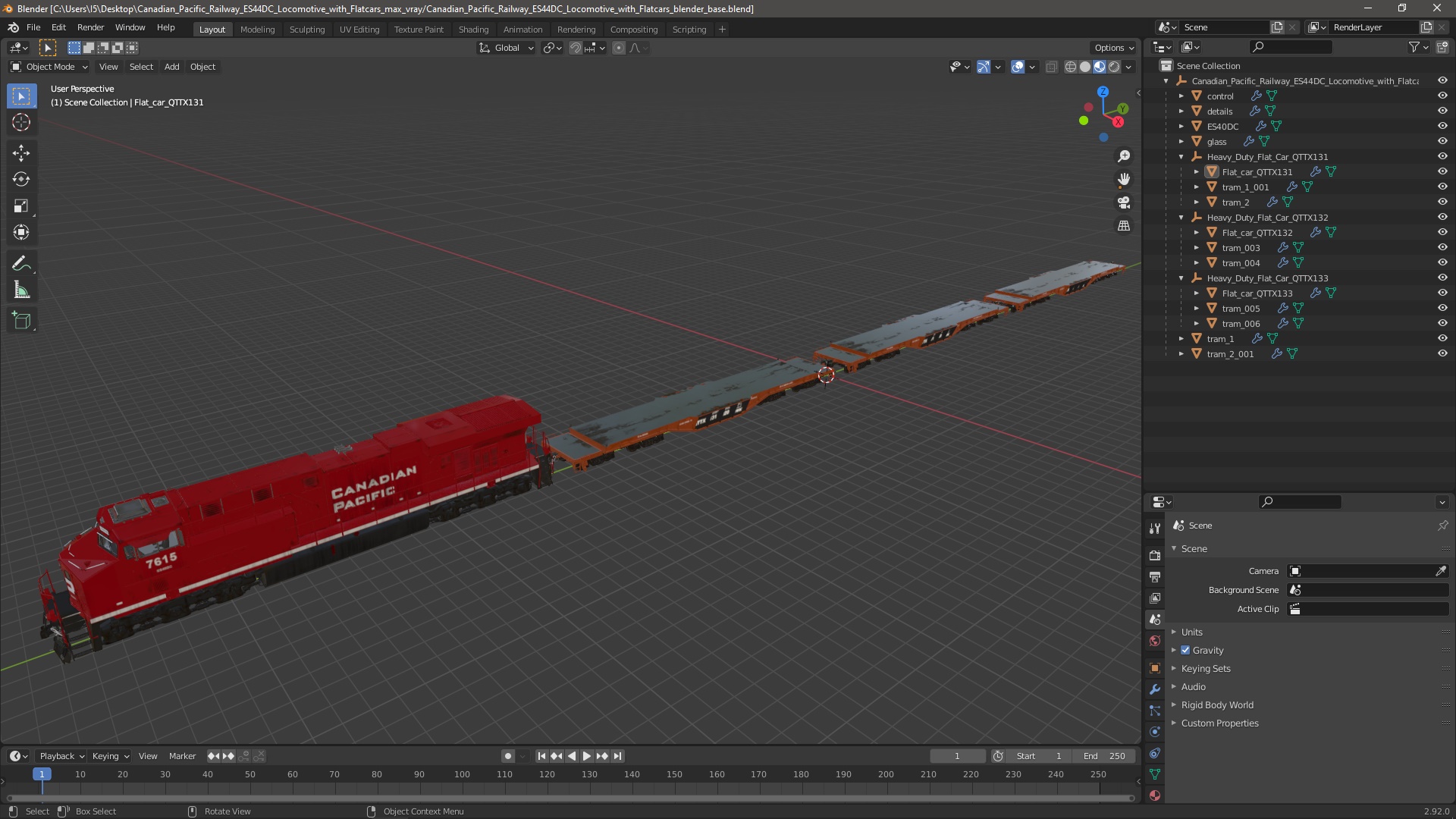Viewport: 1456px width, 819px height.
Task: Open the Object properties tab
Action: pos(1155,668)
